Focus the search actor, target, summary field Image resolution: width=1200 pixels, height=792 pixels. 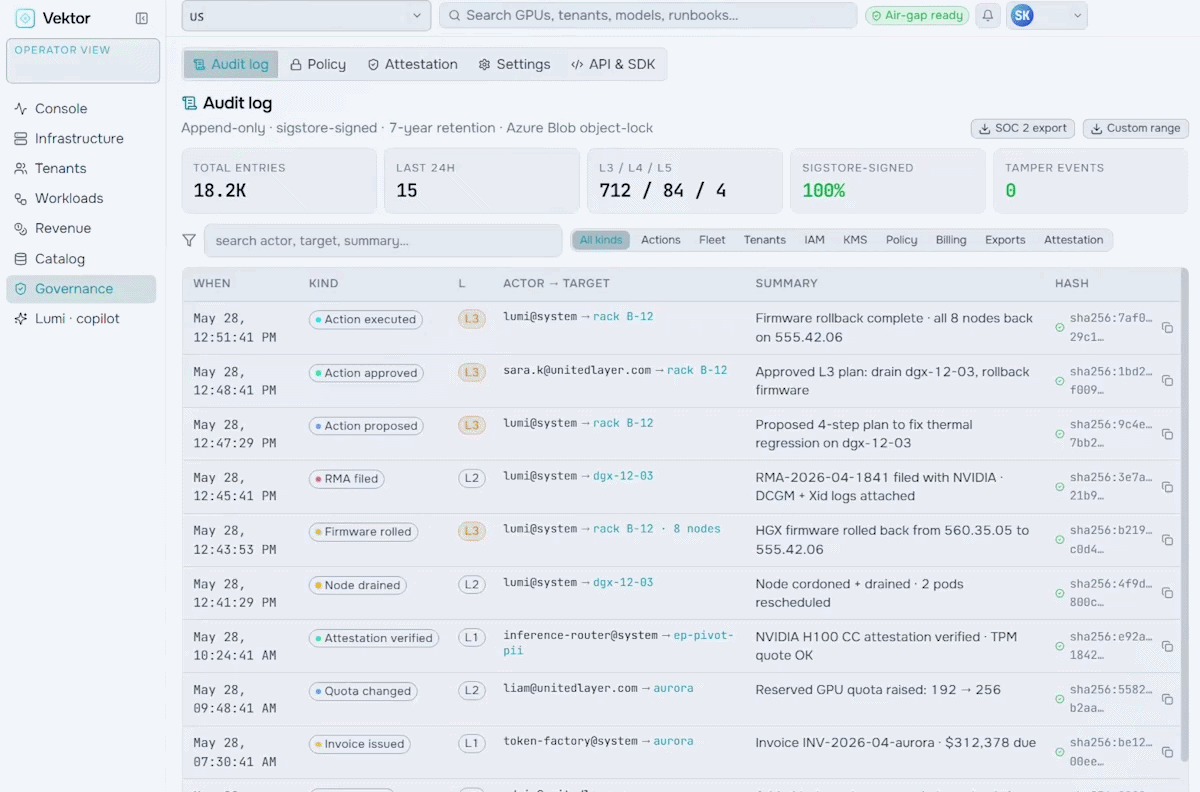tap(384, 240)
